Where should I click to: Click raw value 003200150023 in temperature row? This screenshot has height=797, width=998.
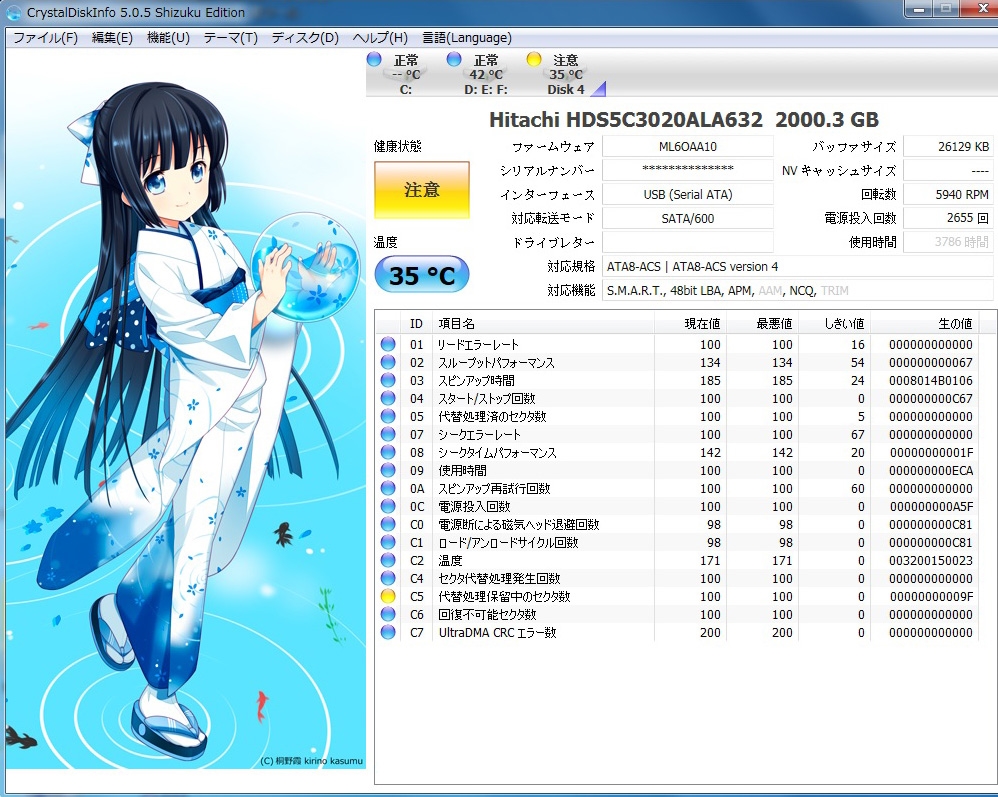(931, 560)
